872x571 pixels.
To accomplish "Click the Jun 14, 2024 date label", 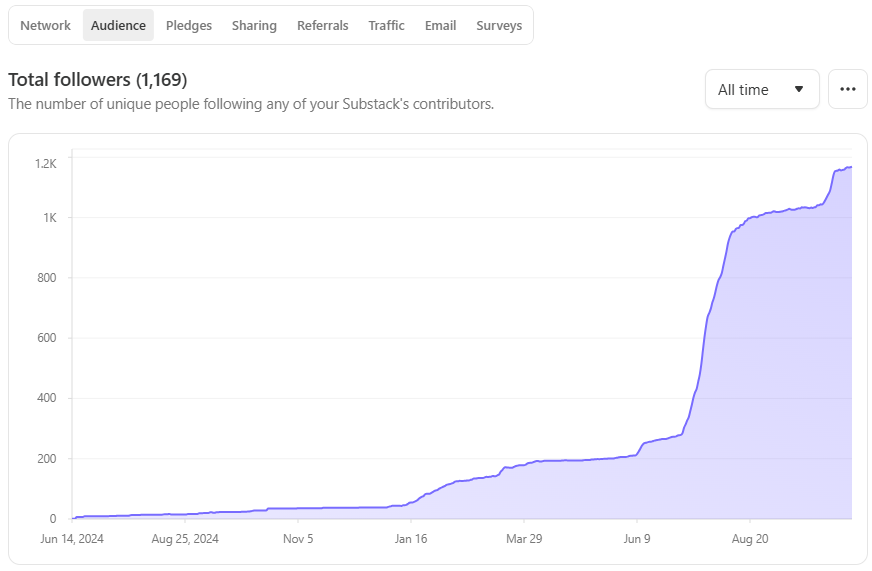I will tap(72, 539).
